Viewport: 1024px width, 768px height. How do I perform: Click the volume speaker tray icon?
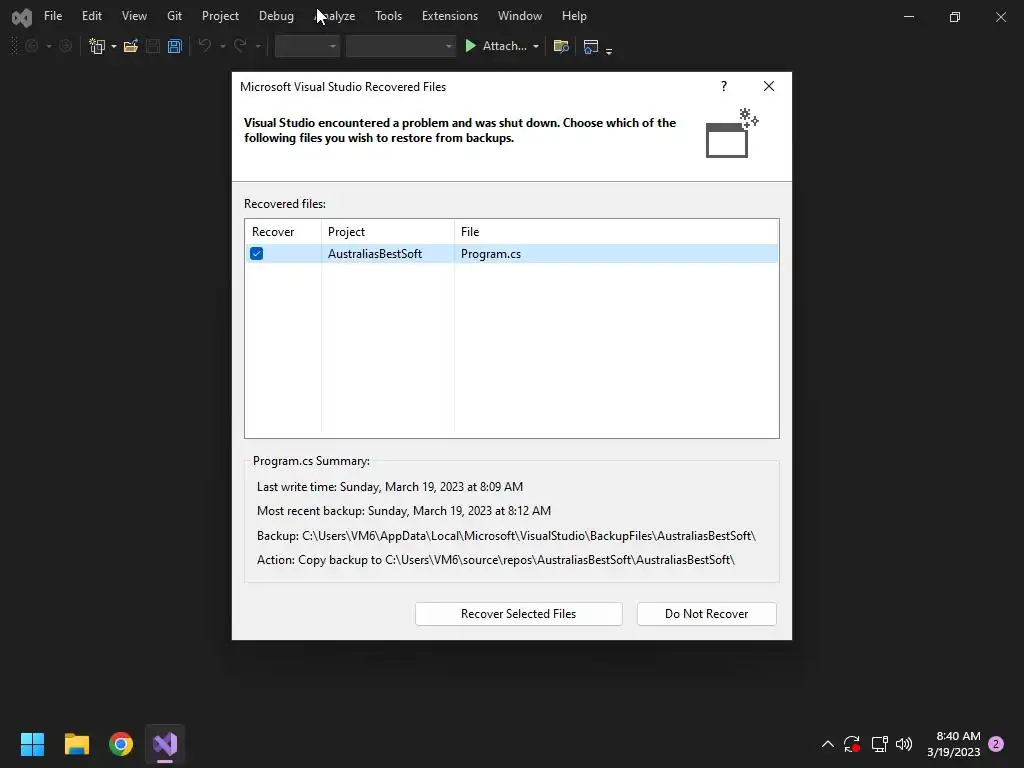[904, 744]
